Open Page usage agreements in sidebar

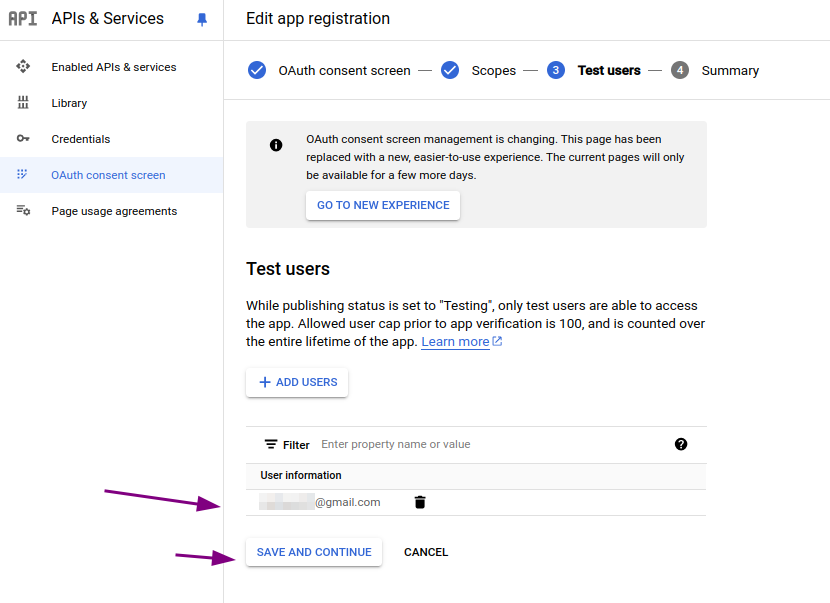coord(113,210)
